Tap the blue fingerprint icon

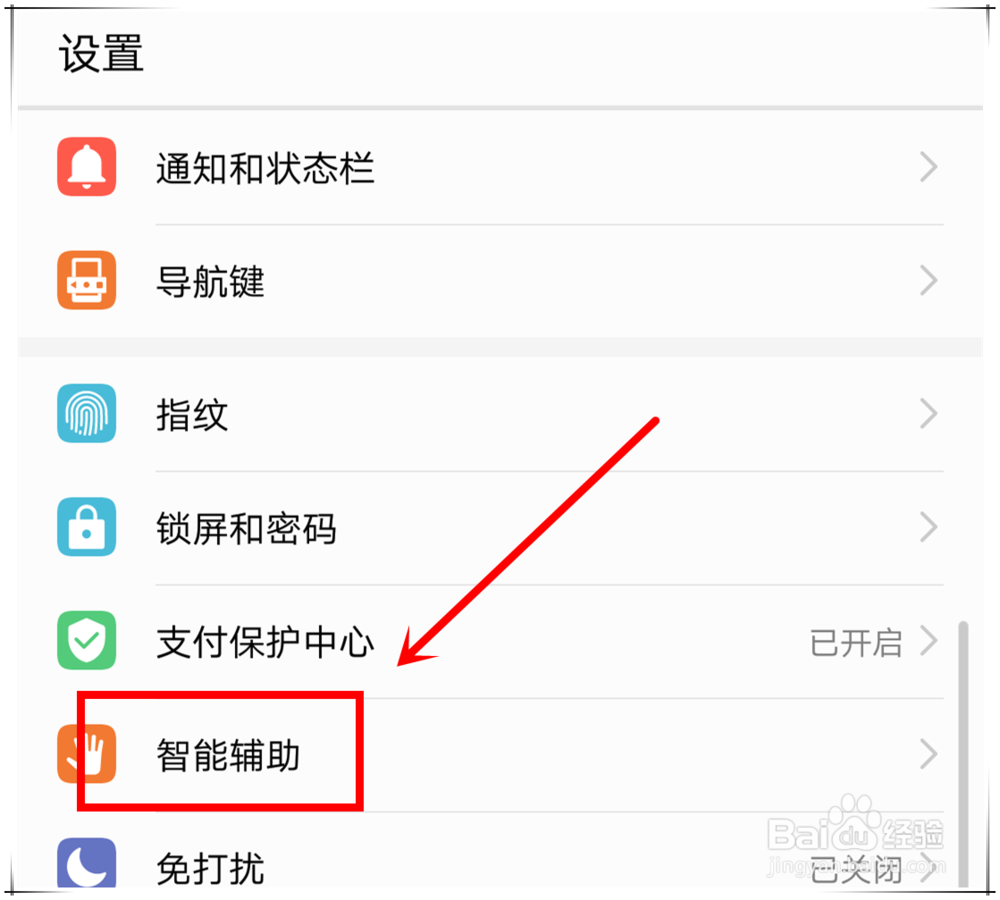87,413
